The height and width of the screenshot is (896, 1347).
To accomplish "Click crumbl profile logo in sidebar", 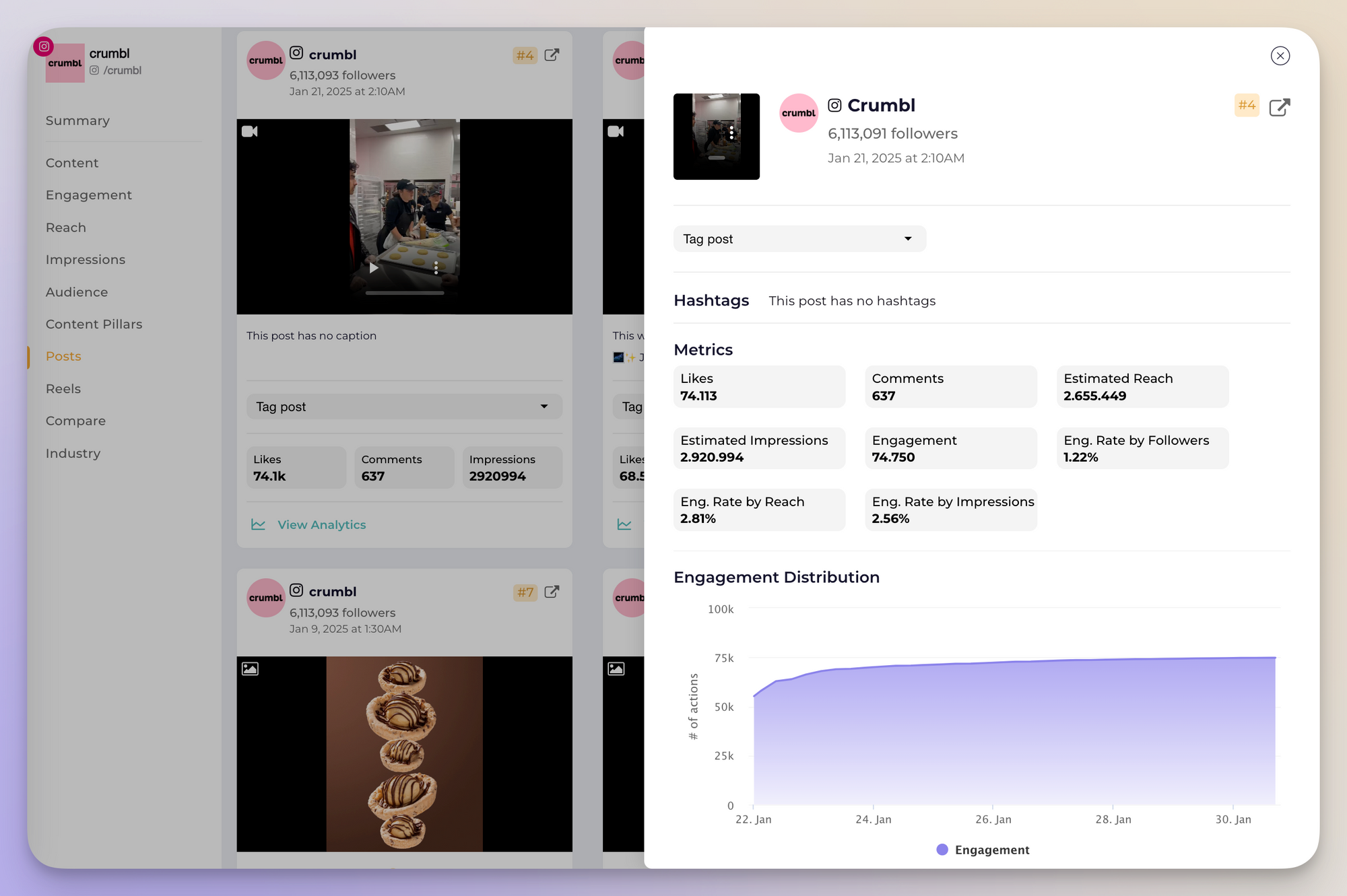I will click(x=65, y=63).
